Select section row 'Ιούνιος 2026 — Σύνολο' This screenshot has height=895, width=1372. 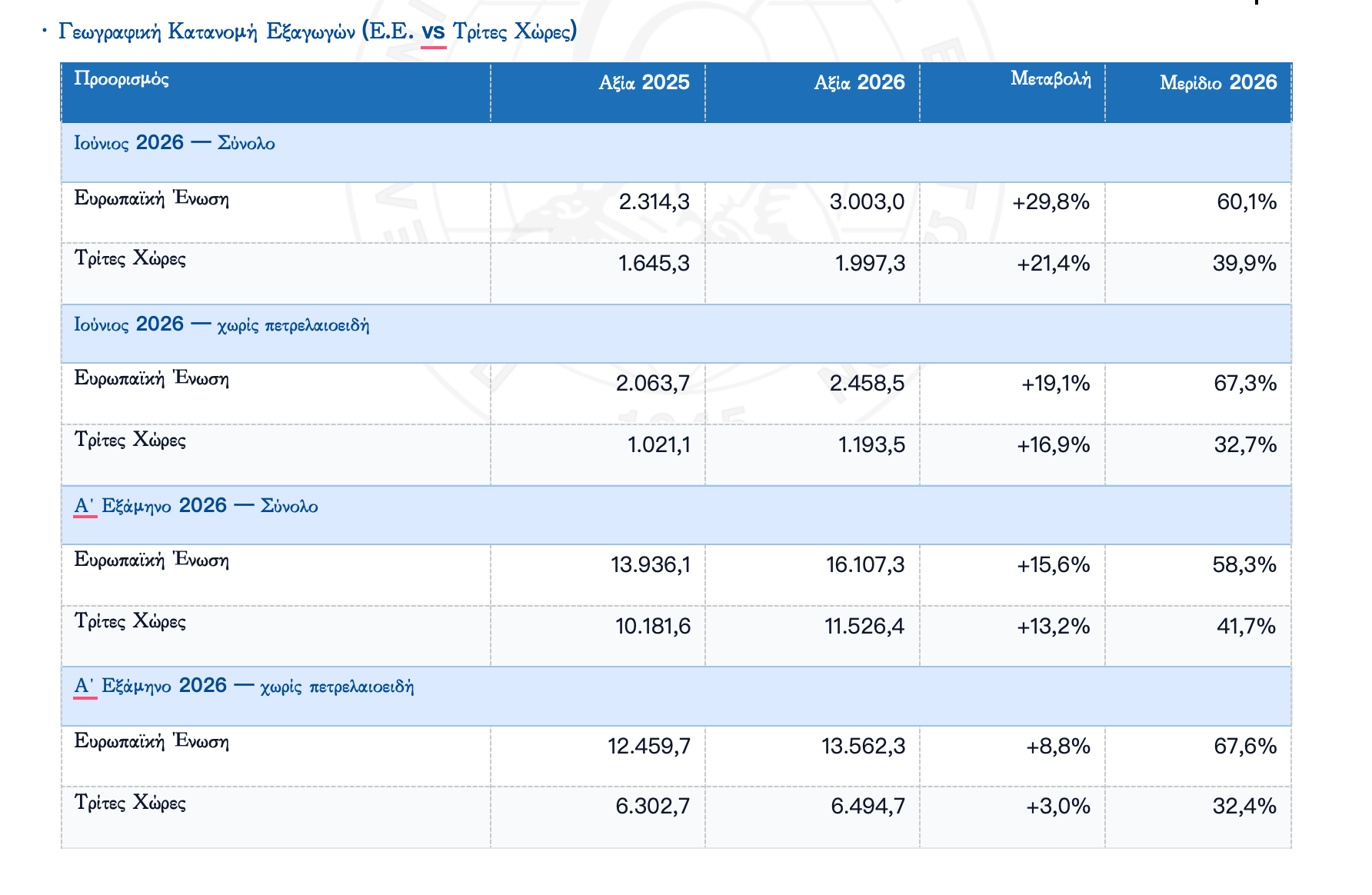[x=677, y=152]
